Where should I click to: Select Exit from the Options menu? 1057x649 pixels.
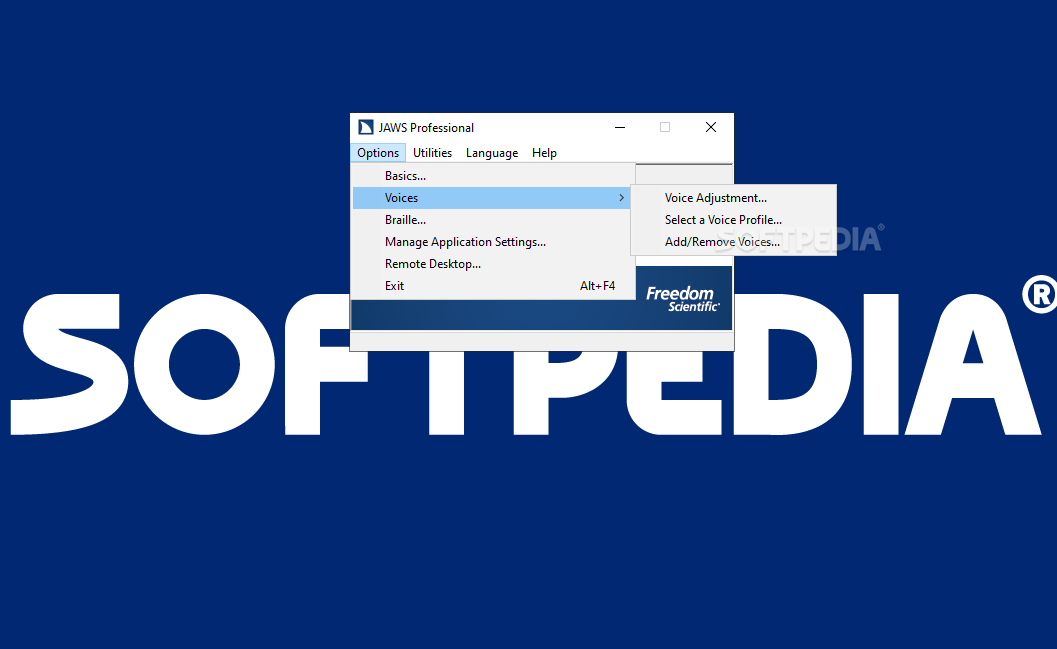pyautogui.click(x=493, y=286)
